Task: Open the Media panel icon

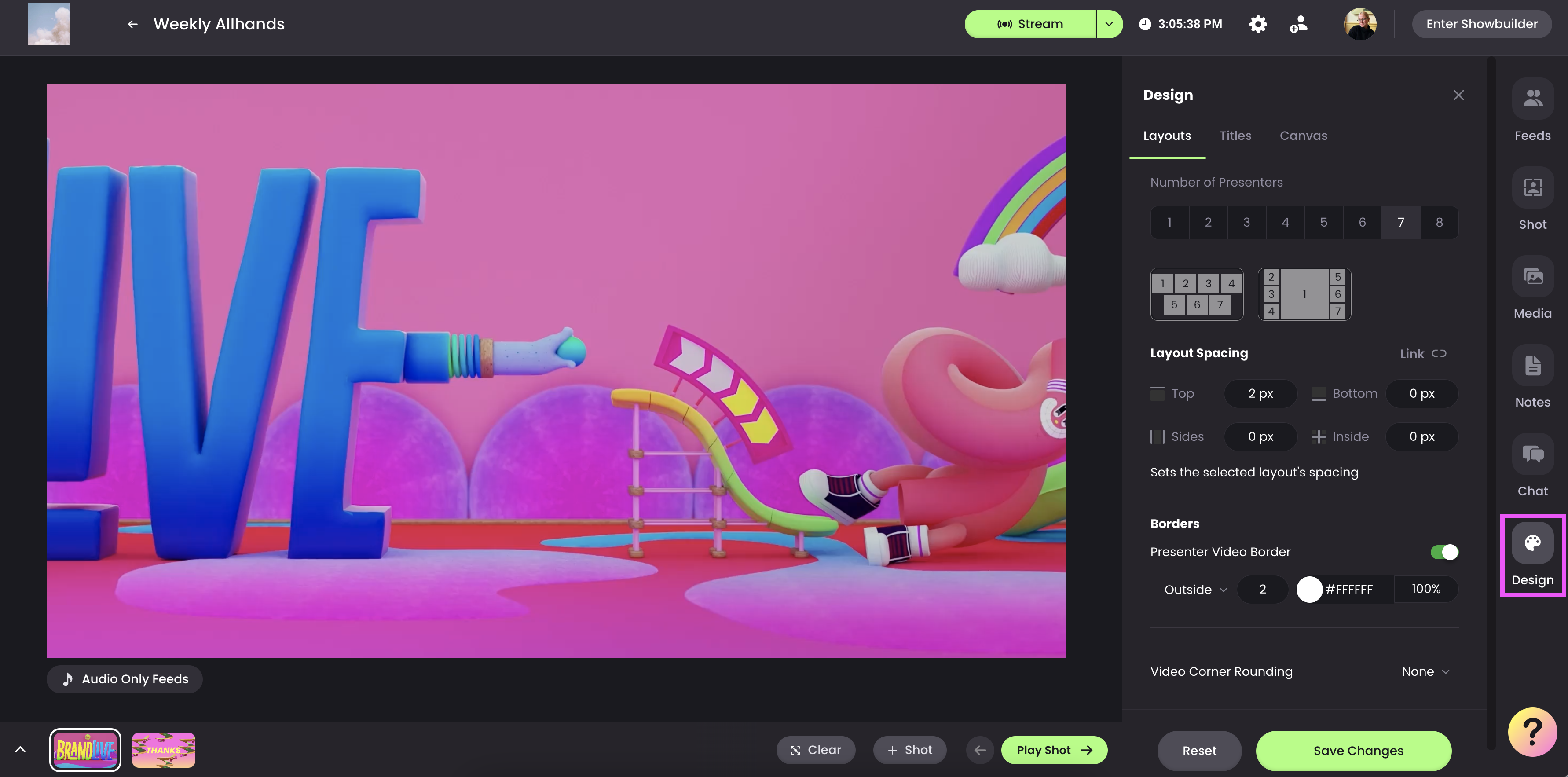Action: click(1532, 276)
